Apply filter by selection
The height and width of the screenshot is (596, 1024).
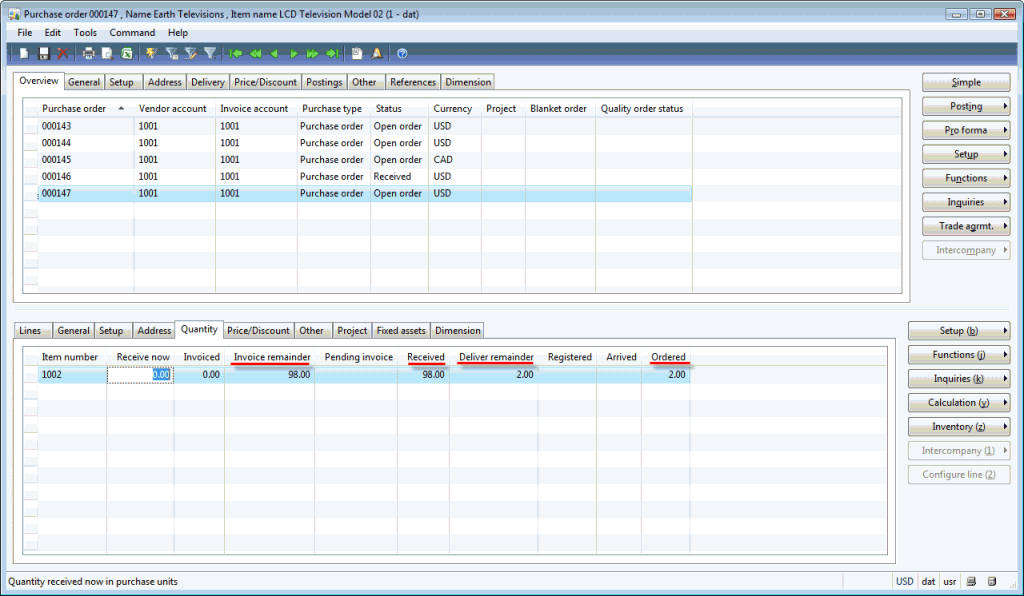[152, 53]
